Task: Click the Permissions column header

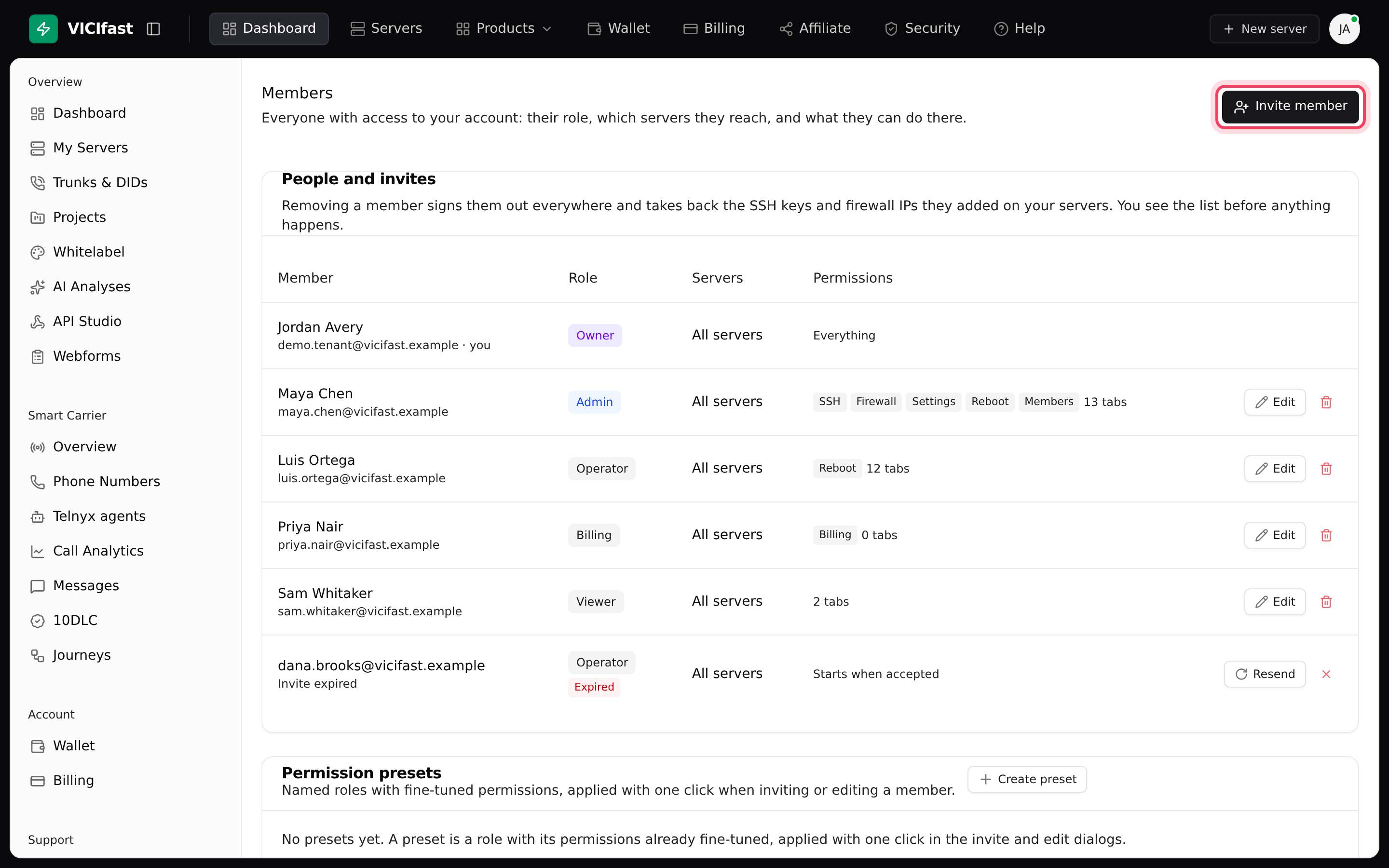Action: [853, 278]
